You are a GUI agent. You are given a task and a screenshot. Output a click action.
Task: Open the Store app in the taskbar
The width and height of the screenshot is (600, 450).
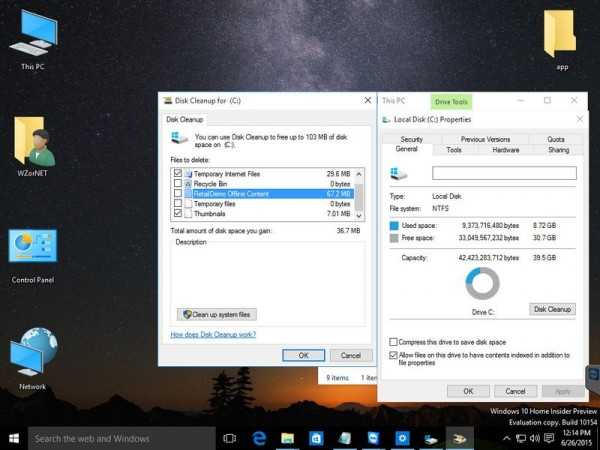(x=316, y=439)
